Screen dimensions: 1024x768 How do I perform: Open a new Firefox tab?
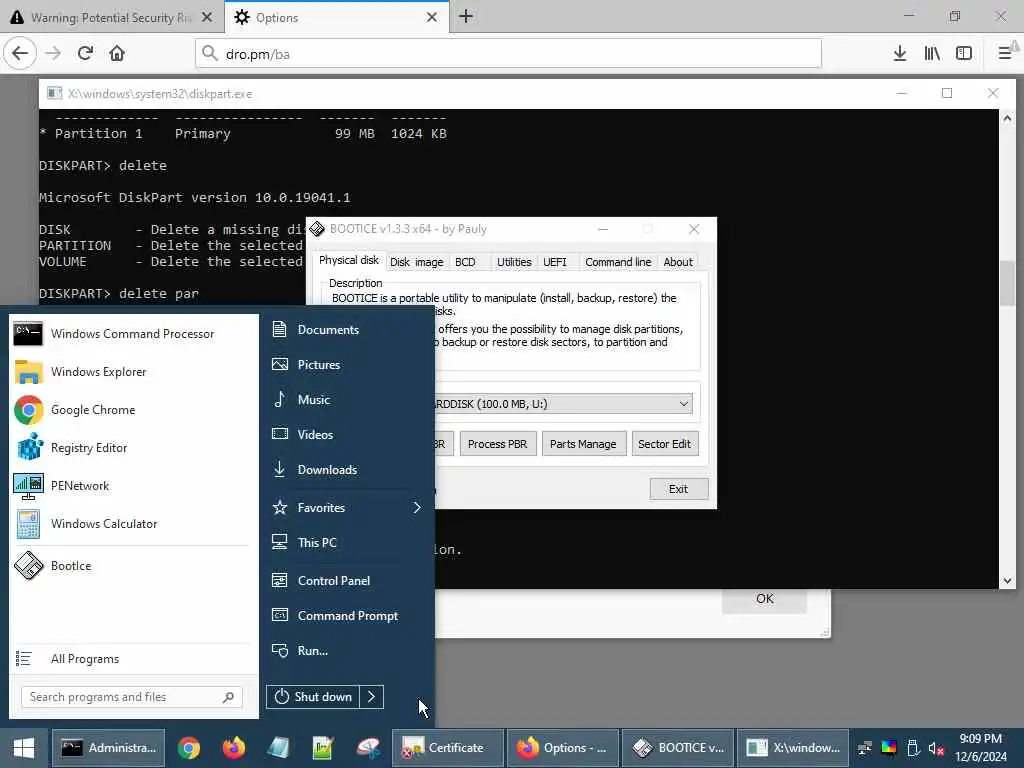coord(466,16)
